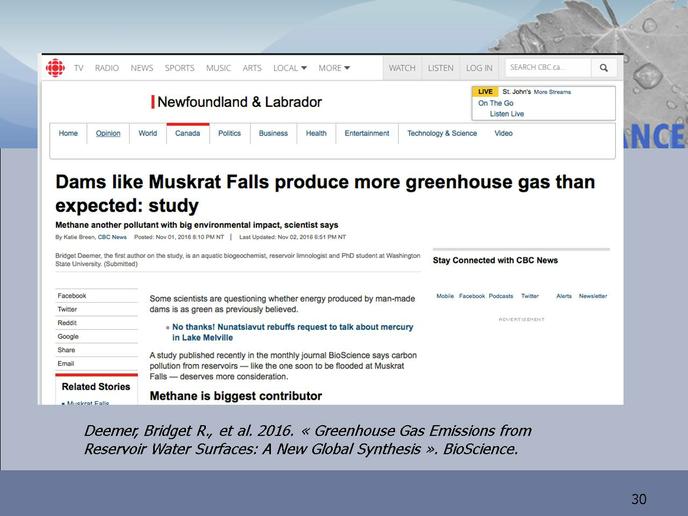Click Mobile under Stay Connected
The height and width of the screenshot is (516, 688).
[445, 296]
